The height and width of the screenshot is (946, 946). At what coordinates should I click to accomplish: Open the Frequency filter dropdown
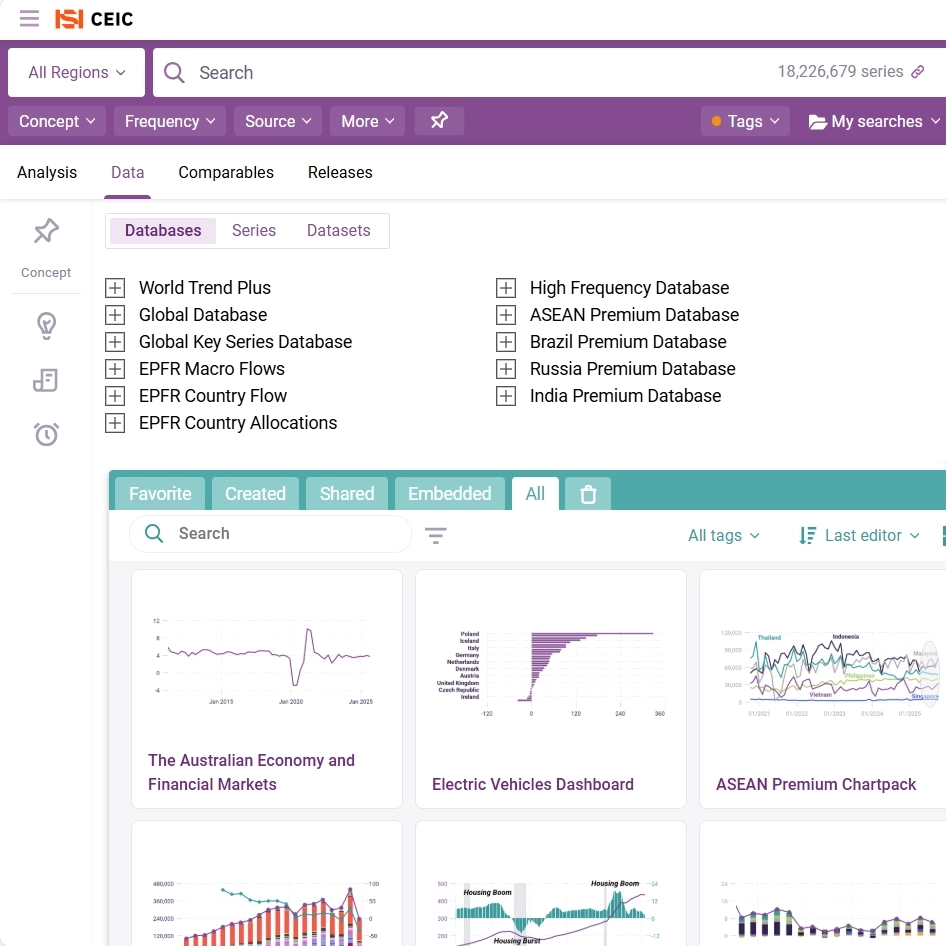[169, 121]
